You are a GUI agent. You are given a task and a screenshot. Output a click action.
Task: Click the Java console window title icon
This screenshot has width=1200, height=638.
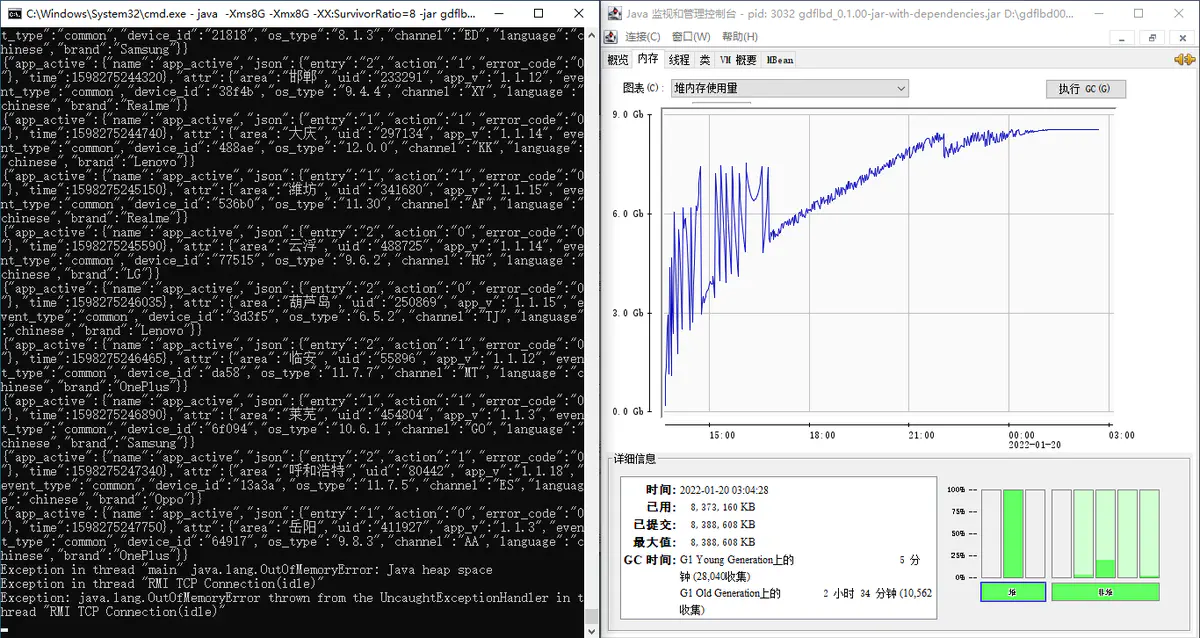pos(613,14)
